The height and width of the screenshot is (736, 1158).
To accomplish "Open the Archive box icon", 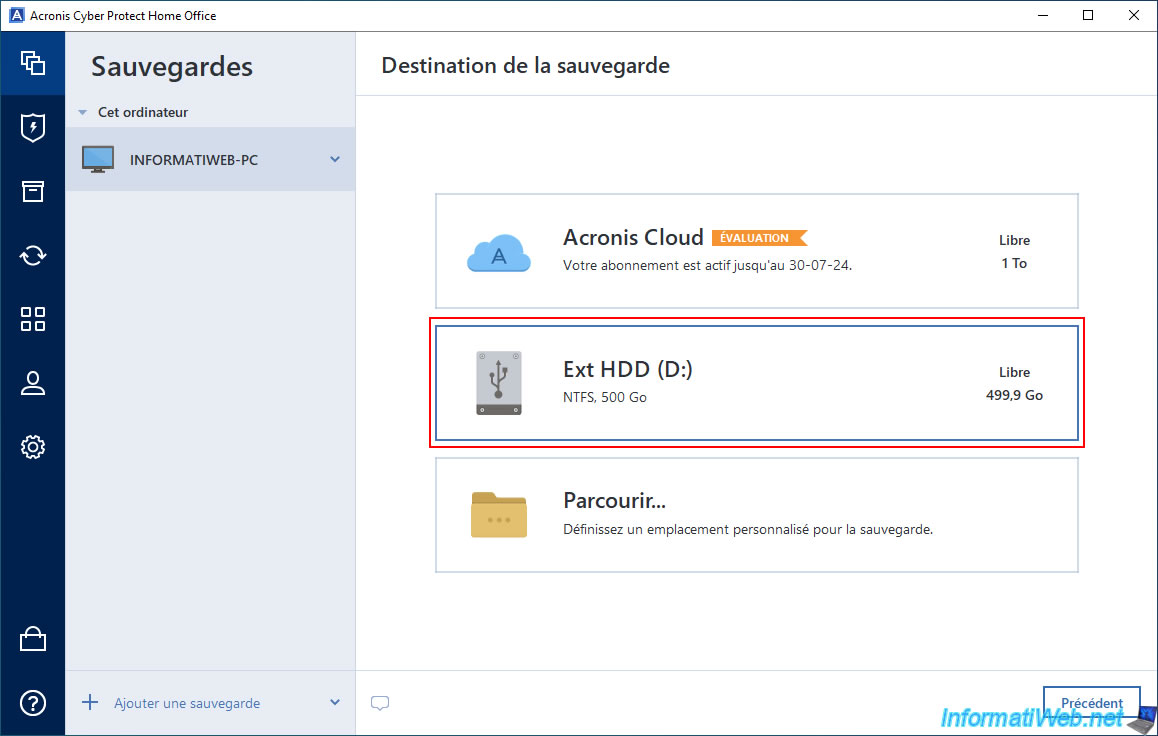I will (x=32, y=191).
